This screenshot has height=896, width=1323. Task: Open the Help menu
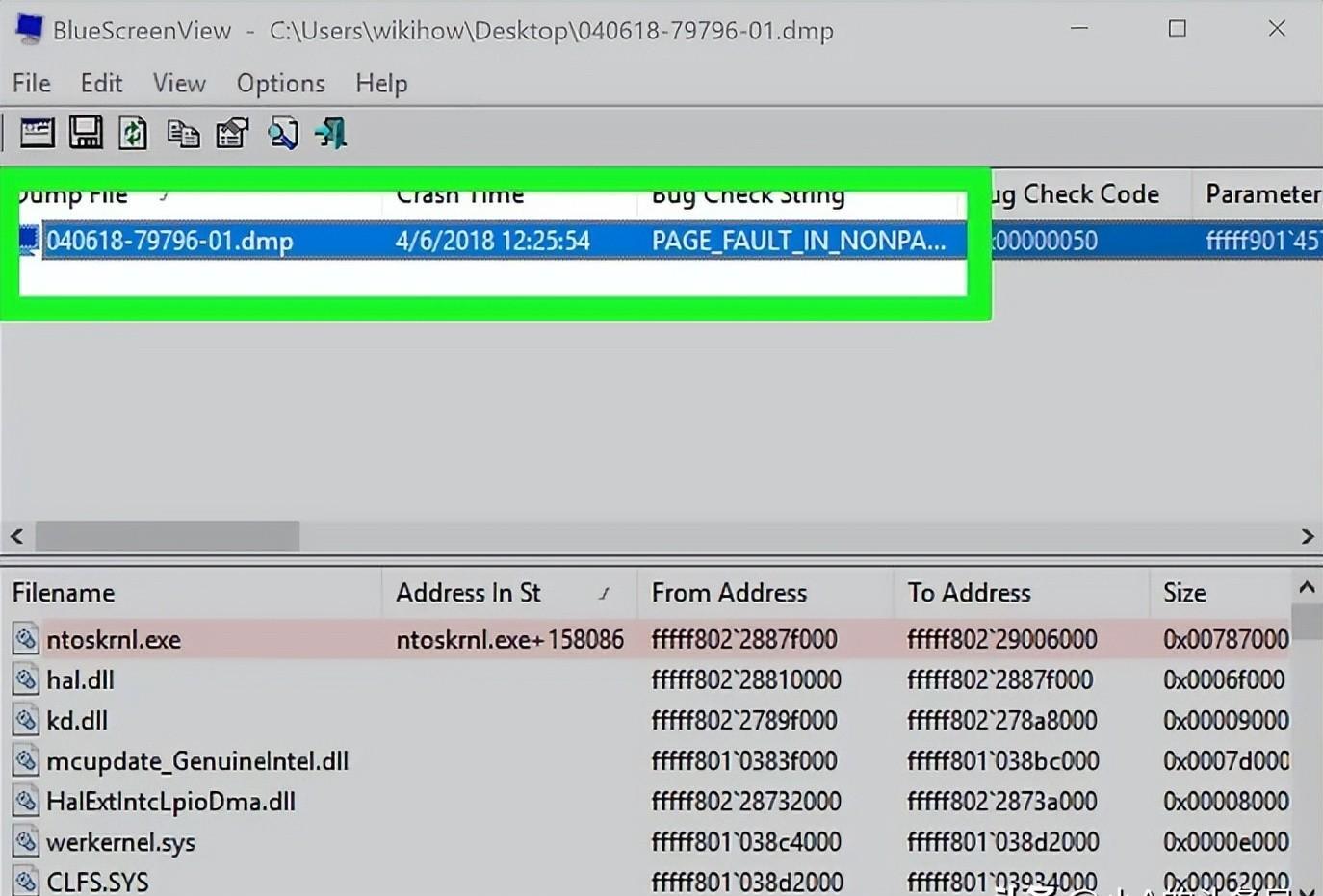click(x=381, y=83)
